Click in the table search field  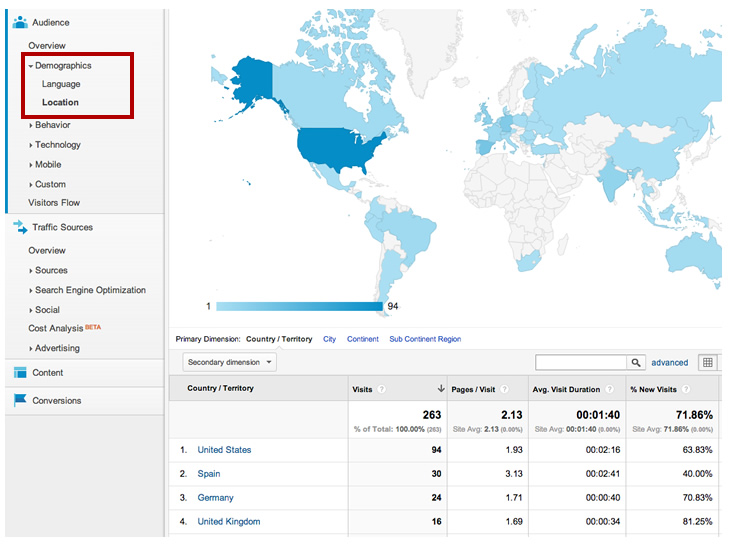tap(581, 362)
